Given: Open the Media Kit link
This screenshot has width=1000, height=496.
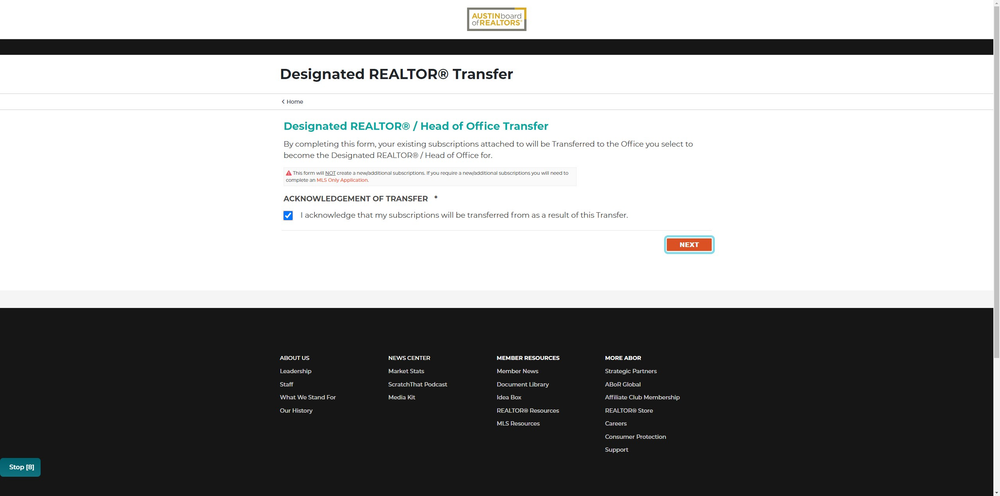Looking at the screenshot, I should point(401,397).
